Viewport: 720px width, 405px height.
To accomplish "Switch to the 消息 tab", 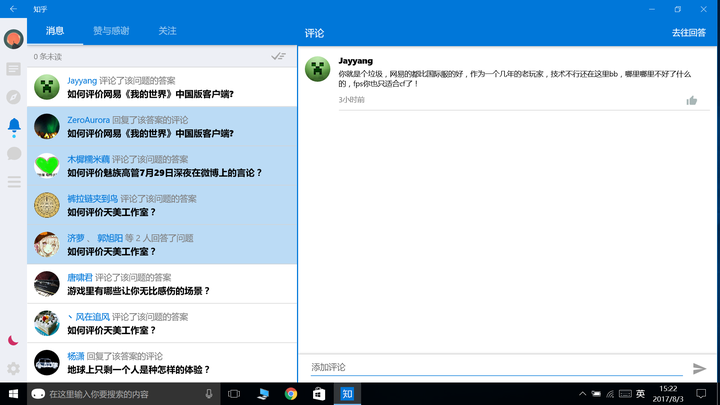I will click(55, 31).
